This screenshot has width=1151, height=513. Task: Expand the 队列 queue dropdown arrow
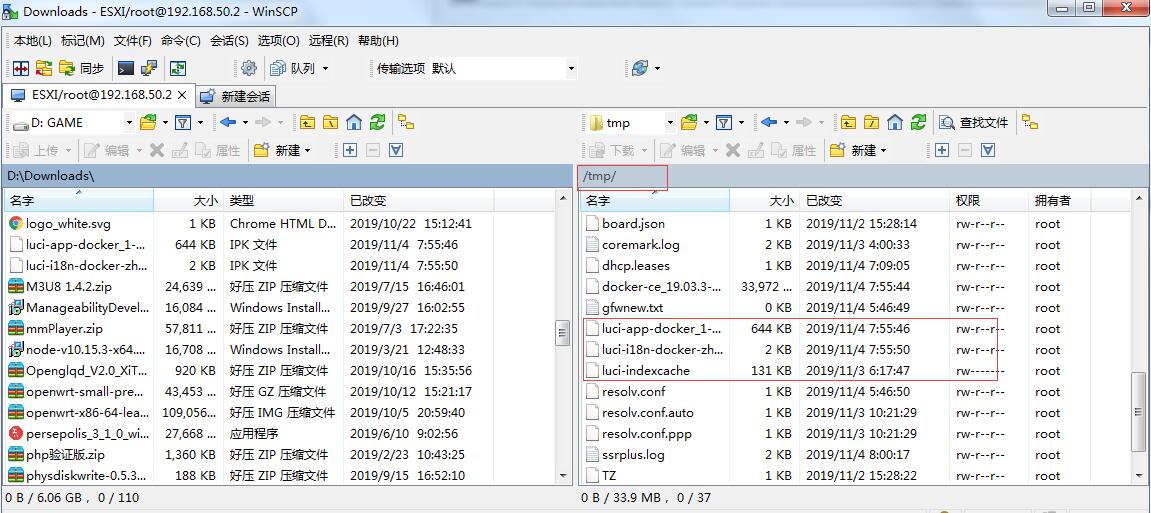(325, 68)
